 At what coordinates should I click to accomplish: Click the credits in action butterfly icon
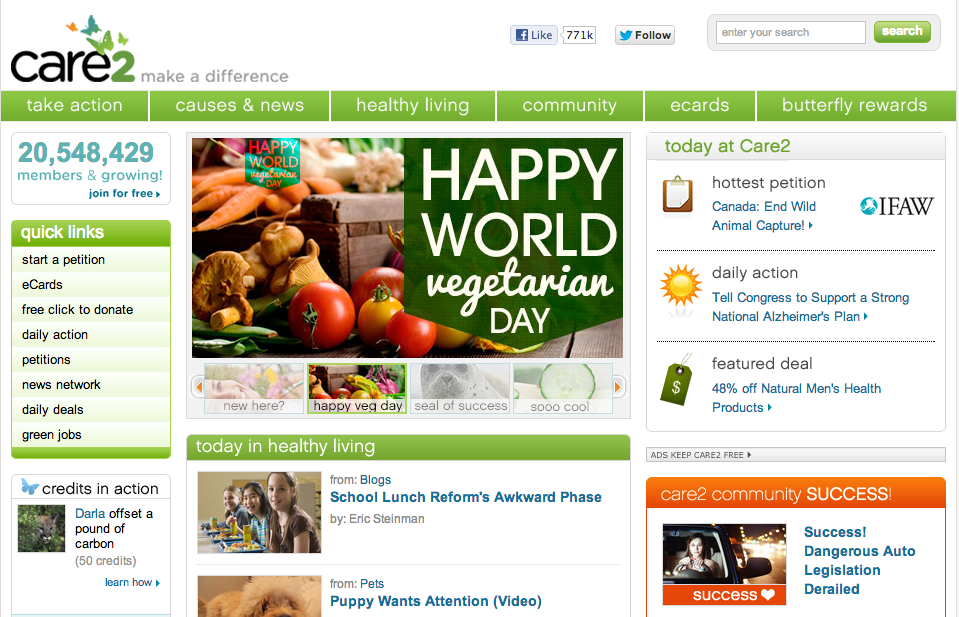point(29,486)
